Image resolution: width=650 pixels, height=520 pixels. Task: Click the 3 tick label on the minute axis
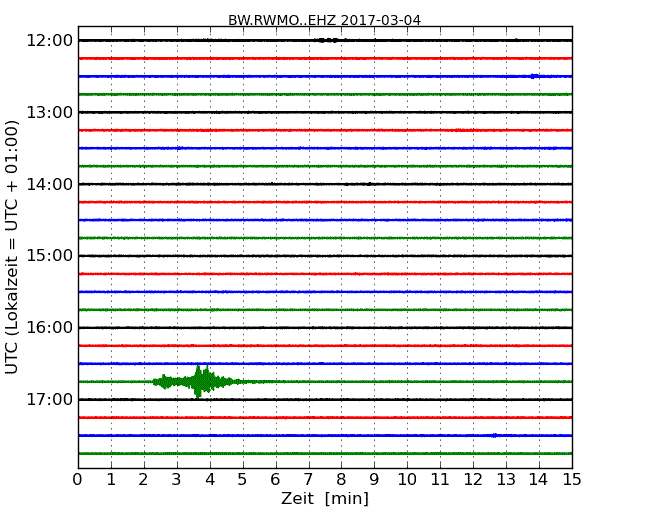point(177,480)
